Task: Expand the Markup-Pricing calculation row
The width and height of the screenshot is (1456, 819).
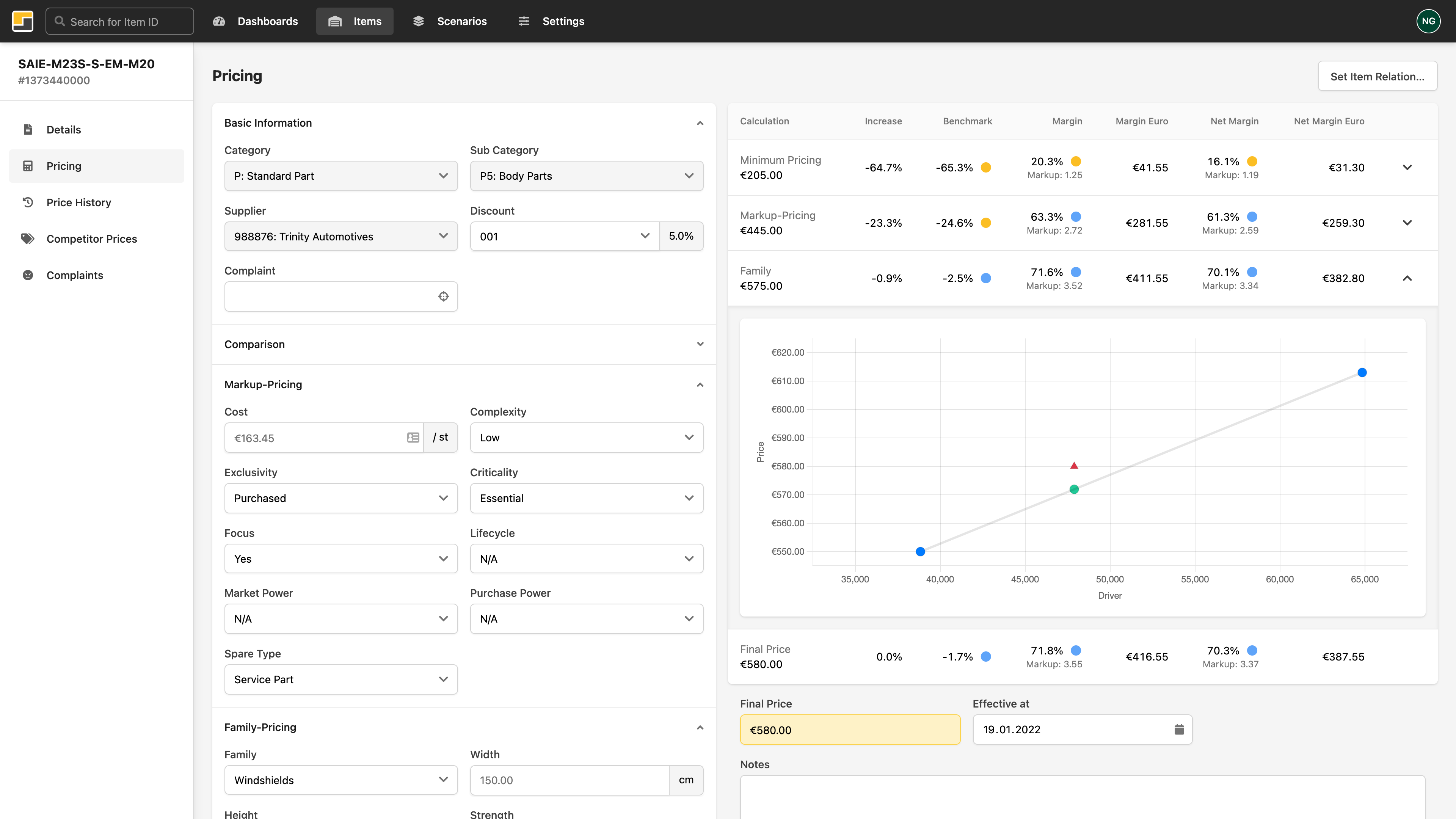Action: [1407, 223]
